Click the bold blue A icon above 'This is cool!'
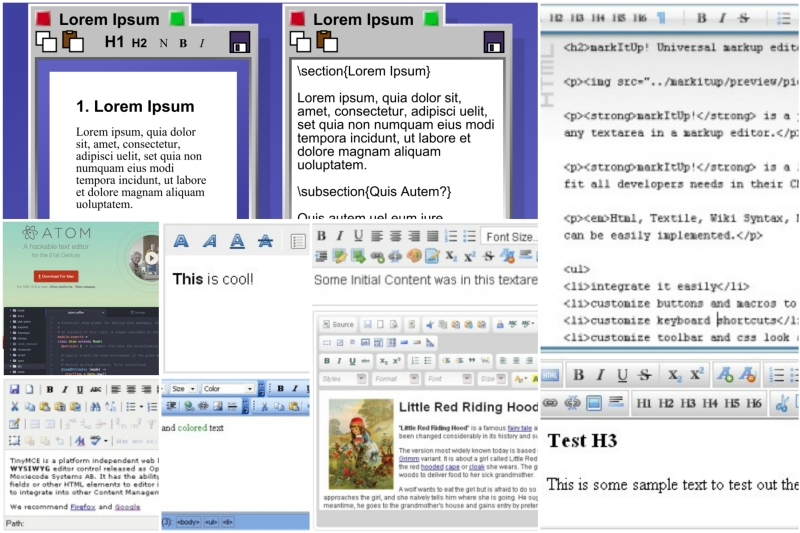This screenshot has height=533, width=800. click(181, 241)
